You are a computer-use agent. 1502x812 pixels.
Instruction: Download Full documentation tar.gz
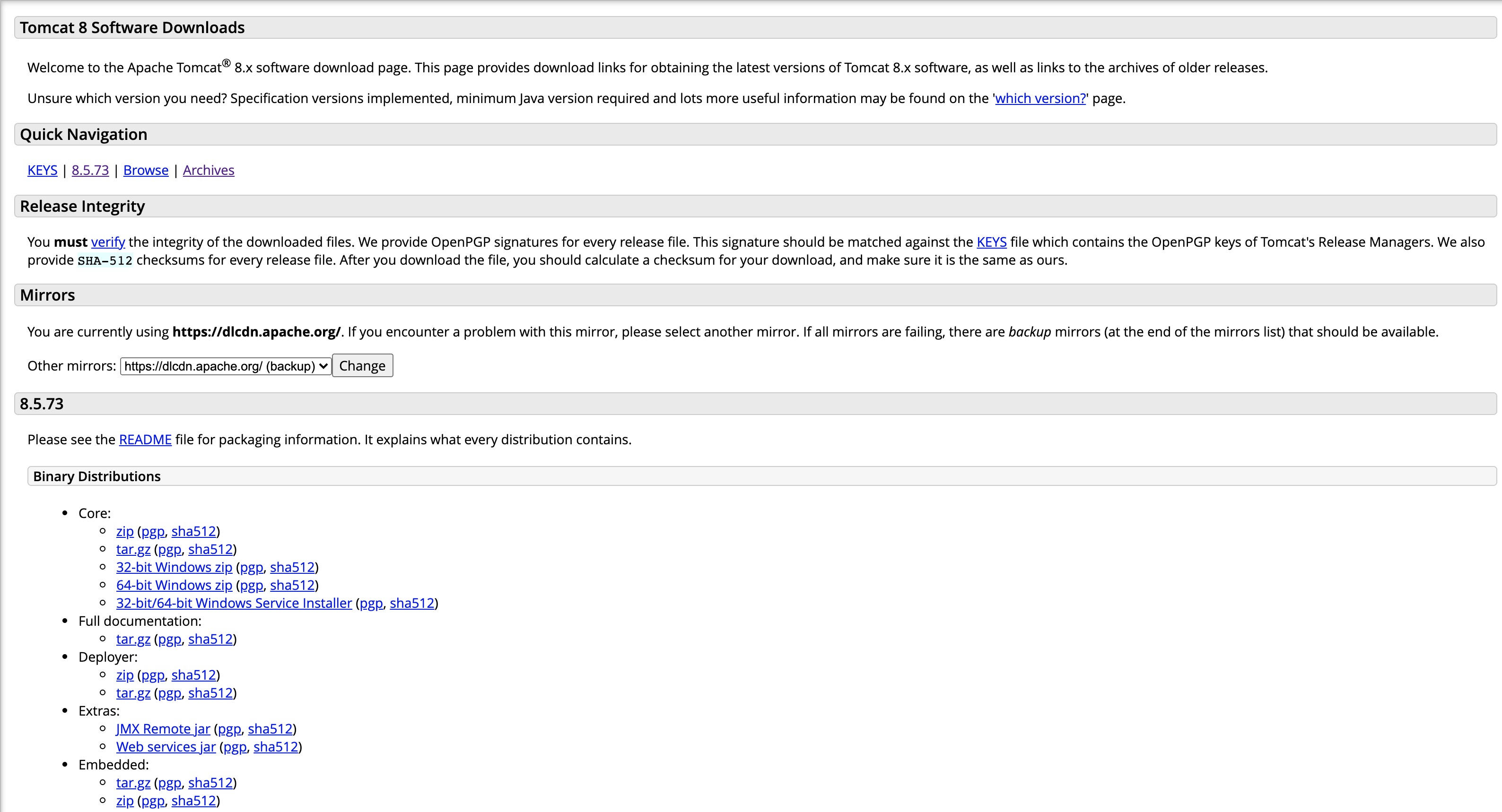(x=133, y=639)
